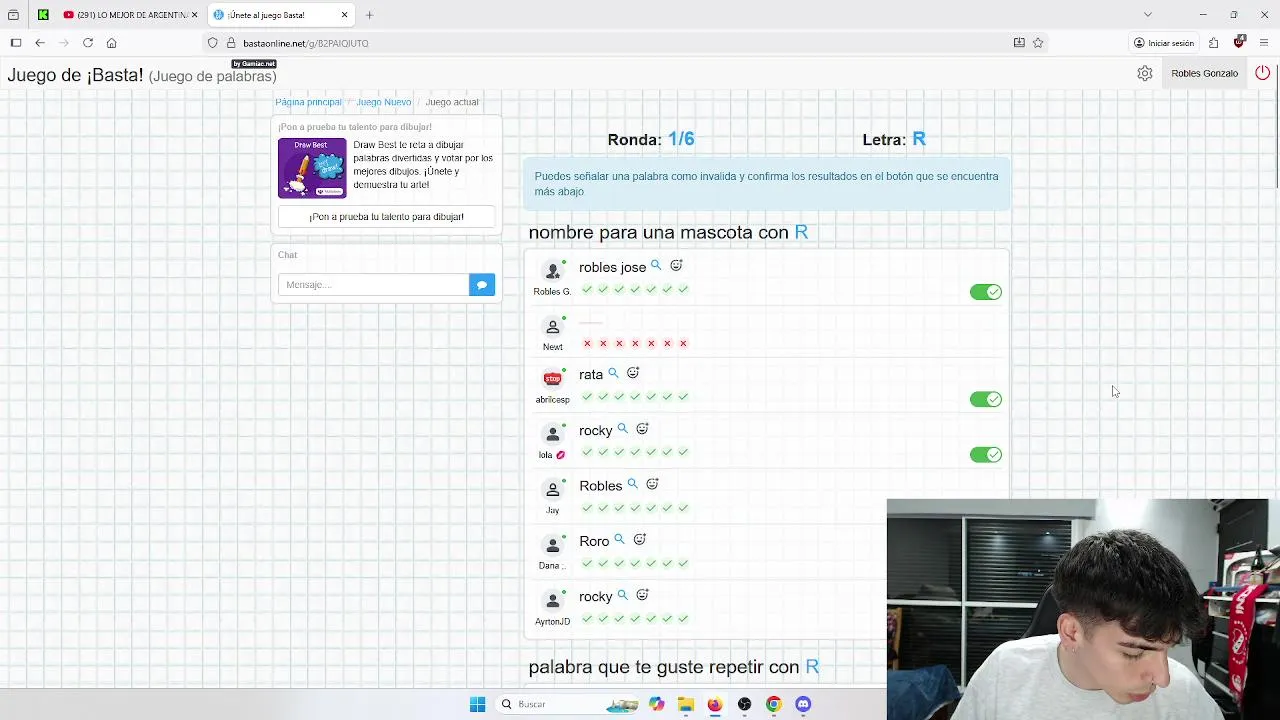Open the browser sidebar icon
Viewport: 1280px width, 720px height.
[x=16, y=43]
